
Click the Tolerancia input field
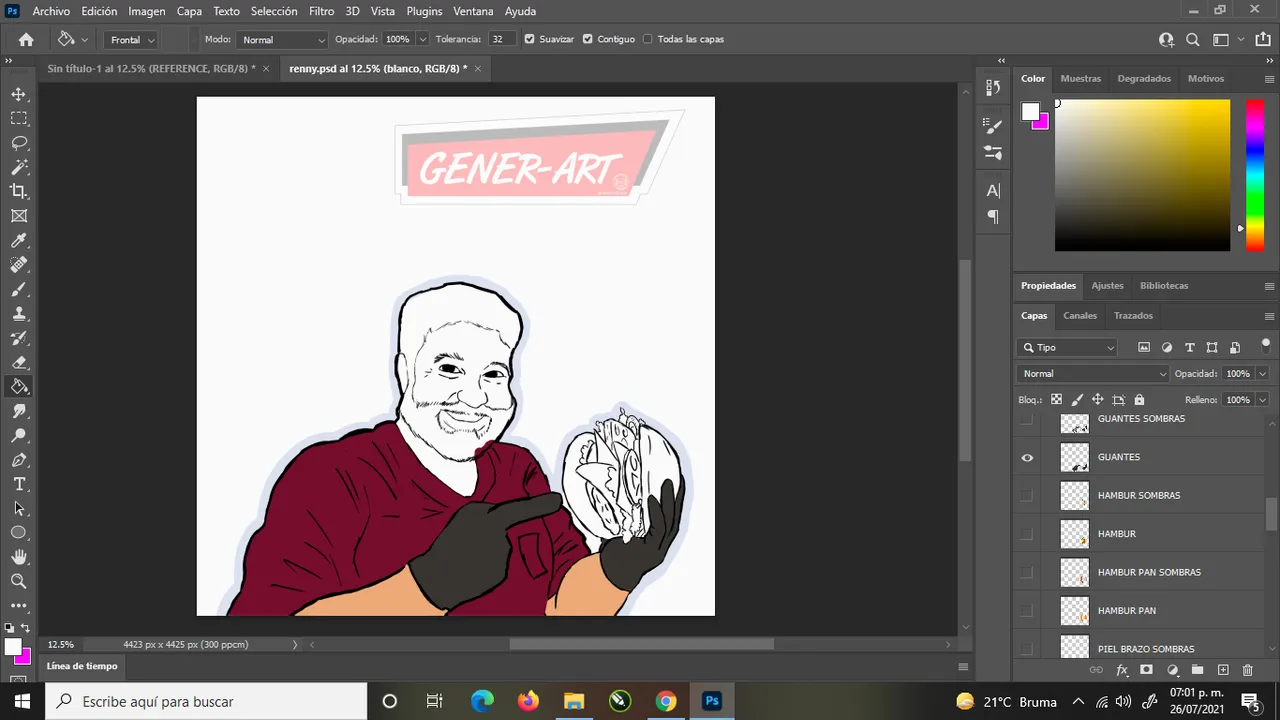click(501, 39)
